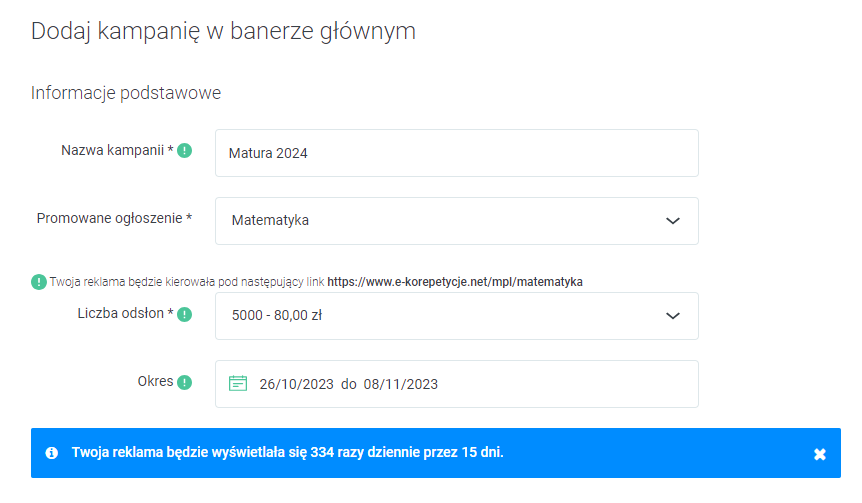Click the 'Okres' label

tap(155, 381)
